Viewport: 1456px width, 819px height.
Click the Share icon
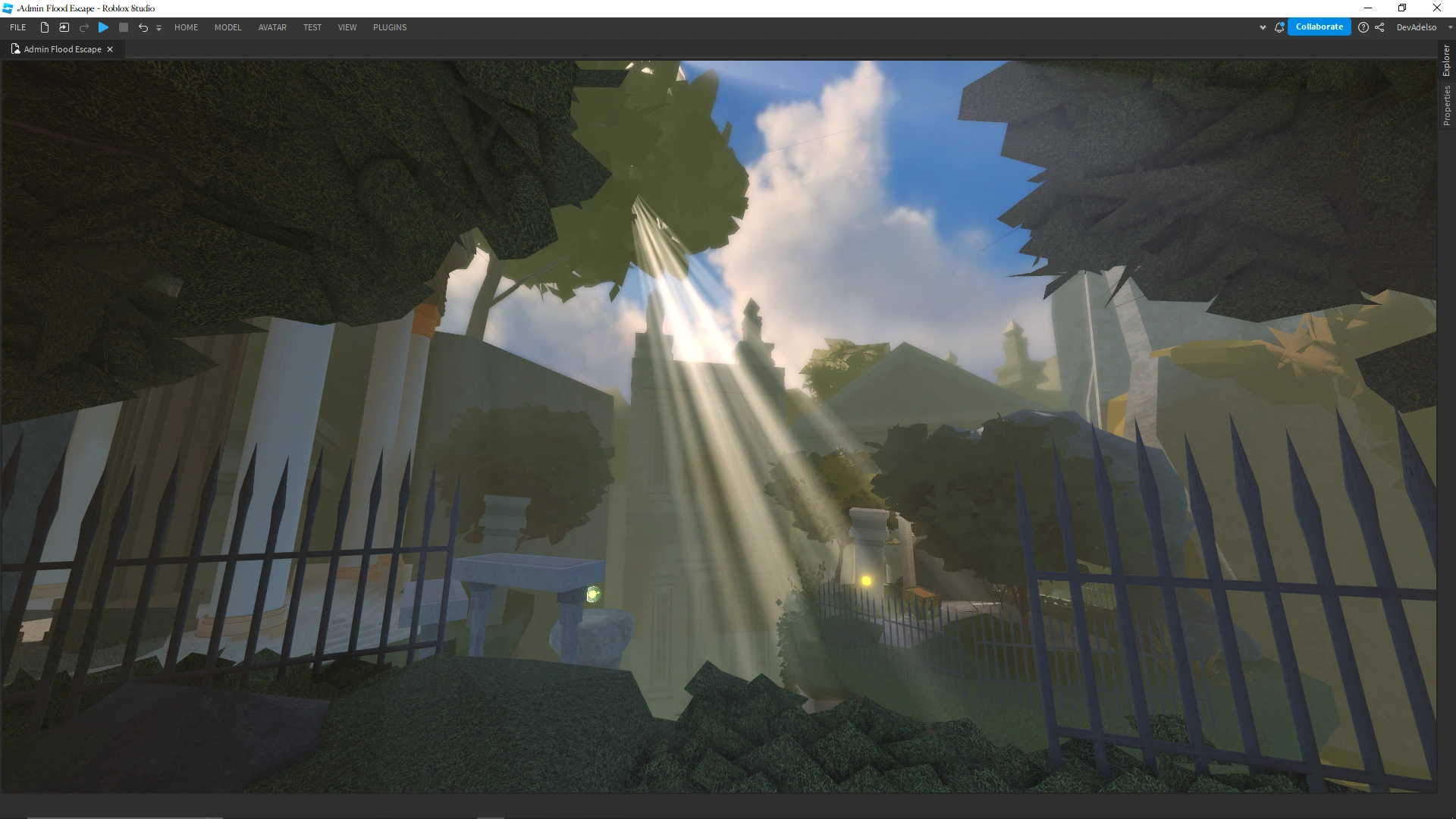[x=1379, y=27]
